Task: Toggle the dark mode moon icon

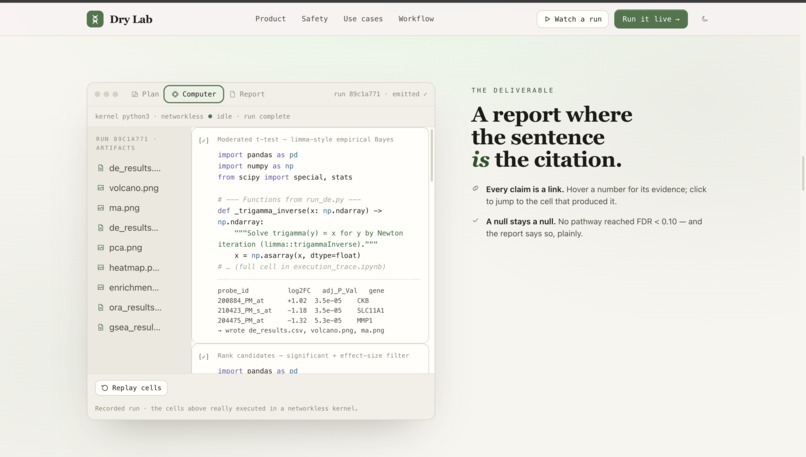Action: coord(705,19)
